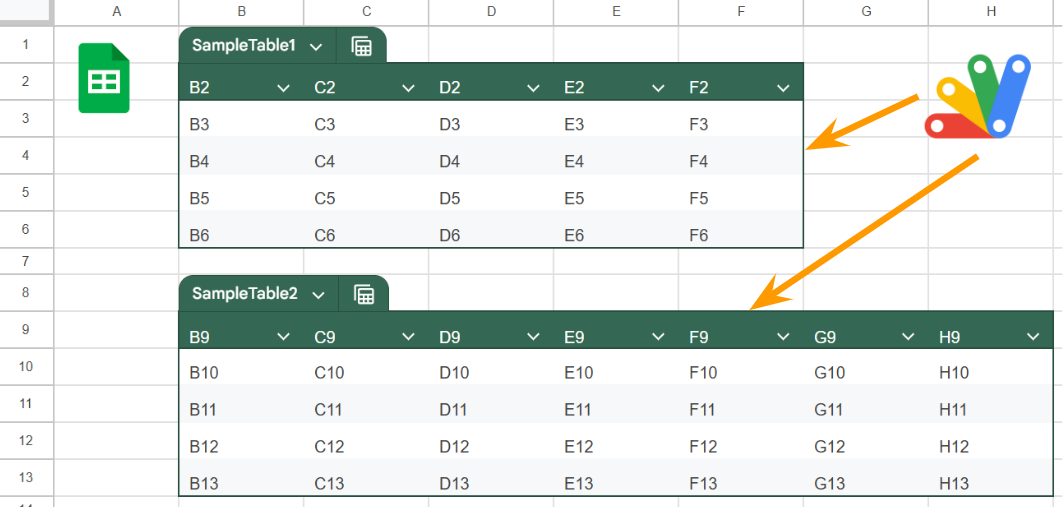Click the SampleTable2 table view icon
Viewport: 1064px width, 507px height.
coord(364,294)
